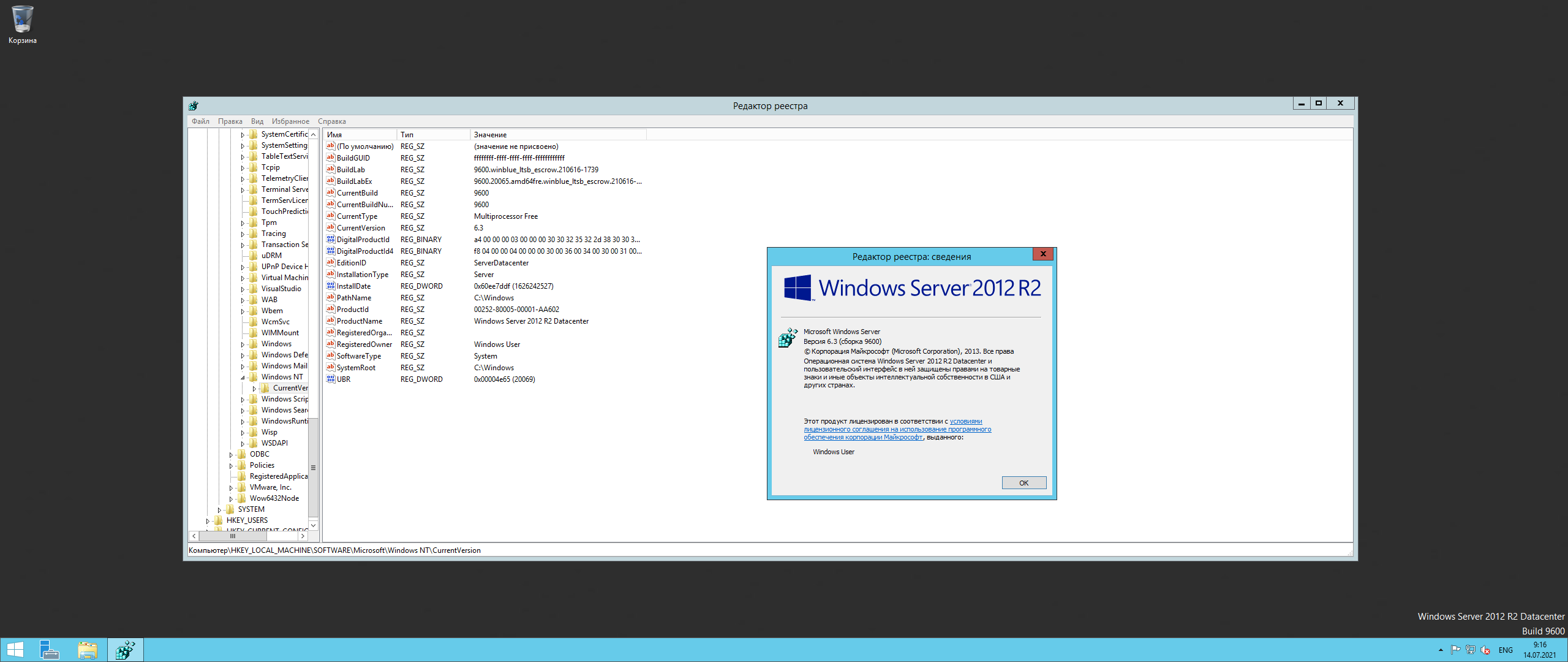Click the tree scroll down arrow
The height and width of the screenshot is (662, 1568).
click(x=313, y=525)
